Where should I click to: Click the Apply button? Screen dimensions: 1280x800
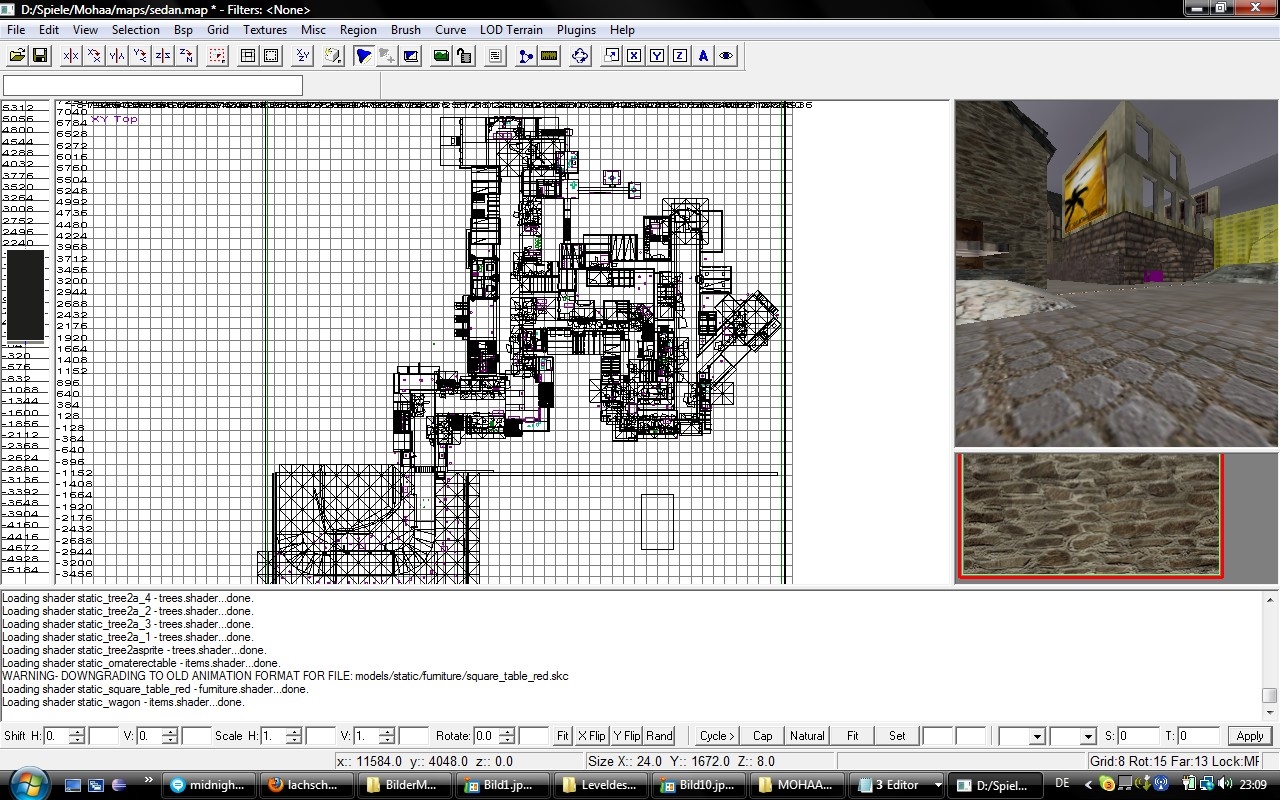click(1250, 736)
